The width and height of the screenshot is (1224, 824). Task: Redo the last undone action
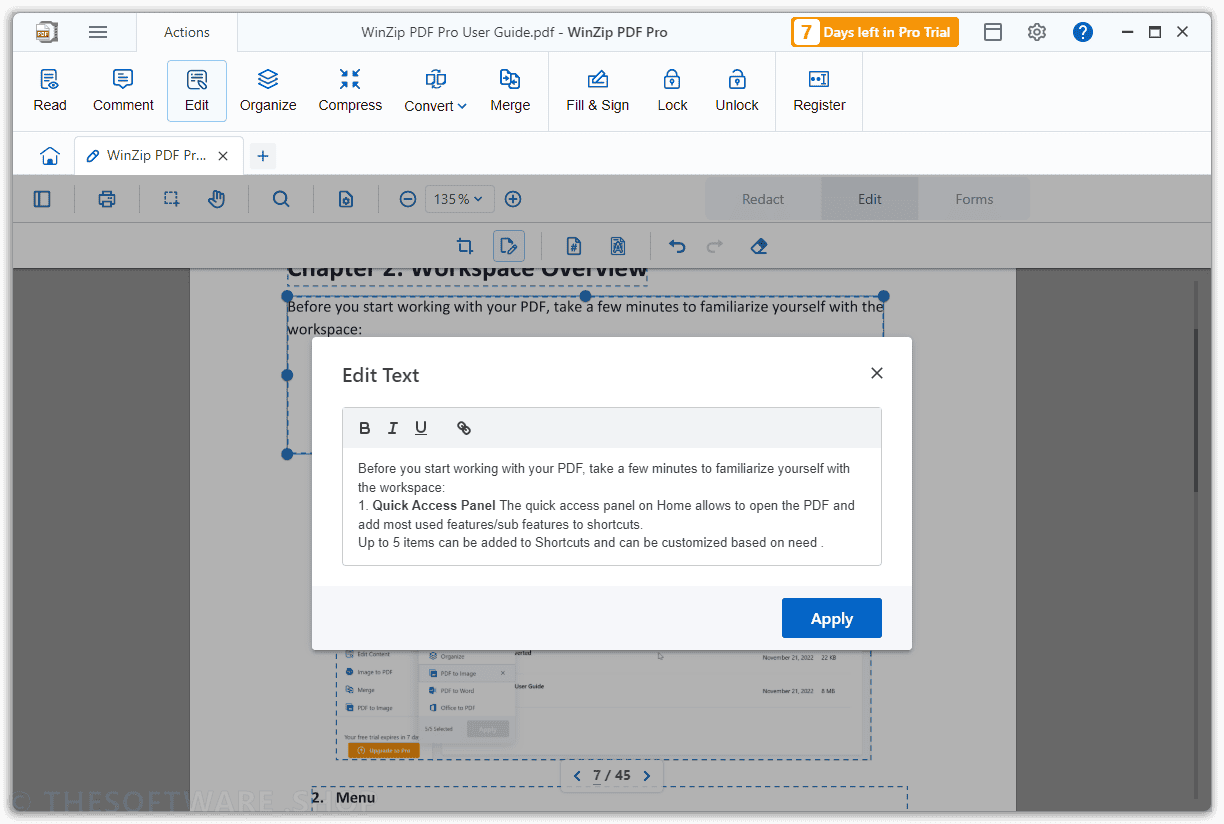[x=715, y=246]
